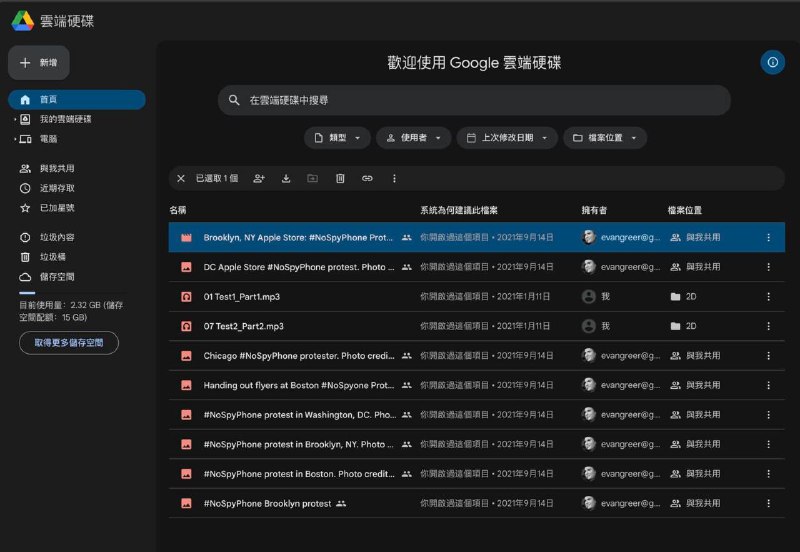Clear selection with the X icon
This screenshot has width=800, height=552.
pos(181,179)
